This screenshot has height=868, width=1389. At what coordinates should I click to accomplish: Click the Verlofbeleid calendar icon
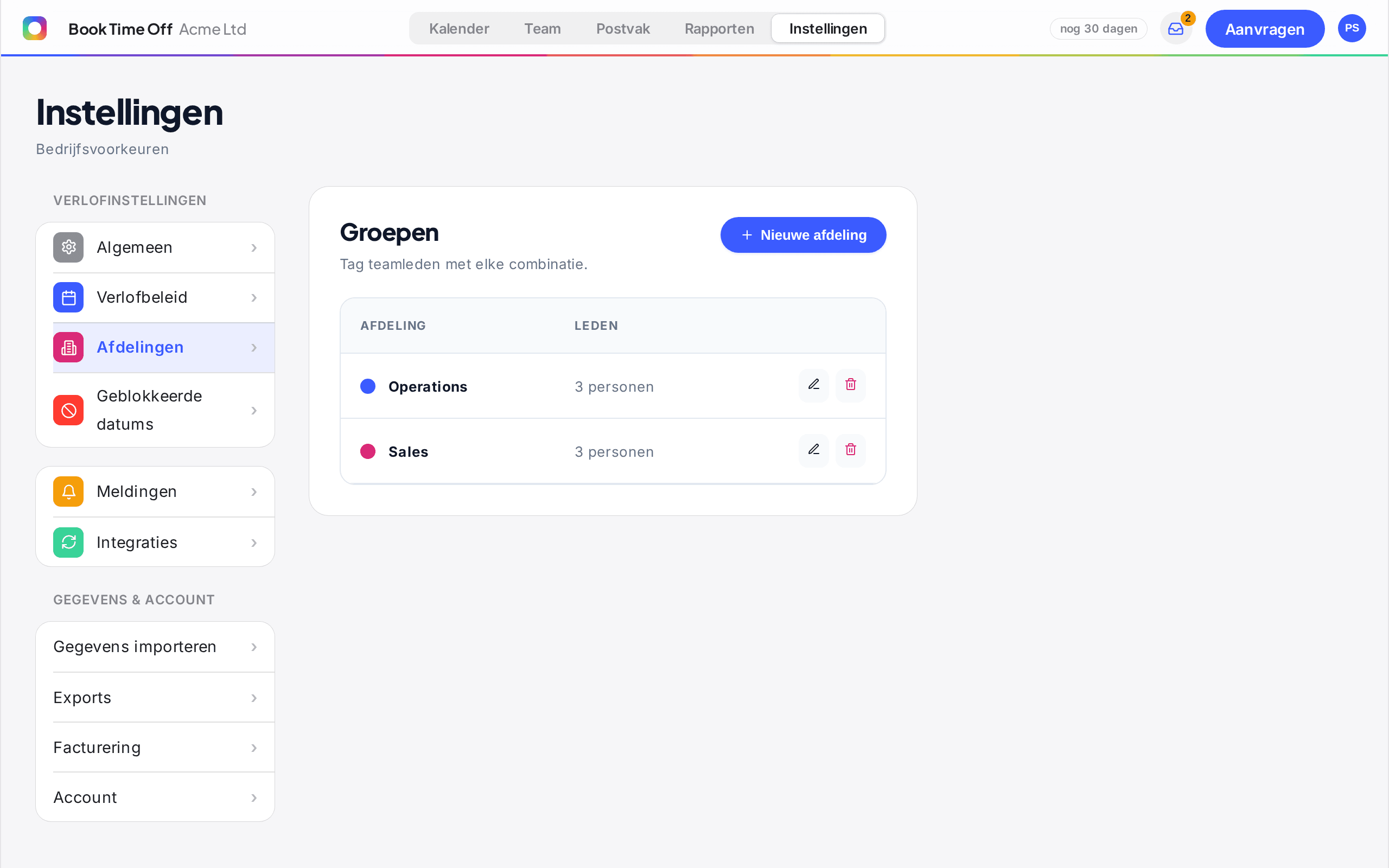click(68, 297)
